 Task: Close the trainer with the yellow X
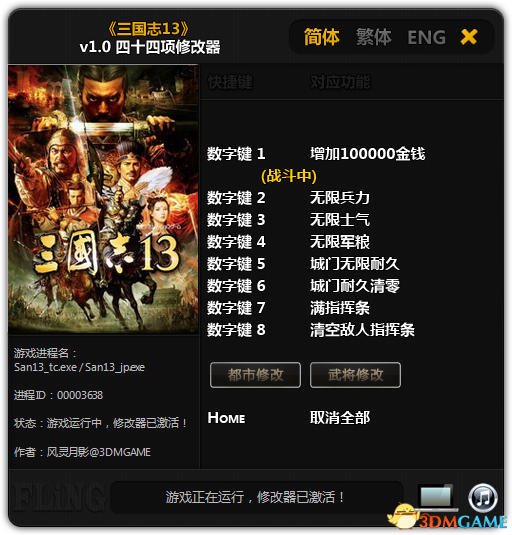tap(469, 37)
